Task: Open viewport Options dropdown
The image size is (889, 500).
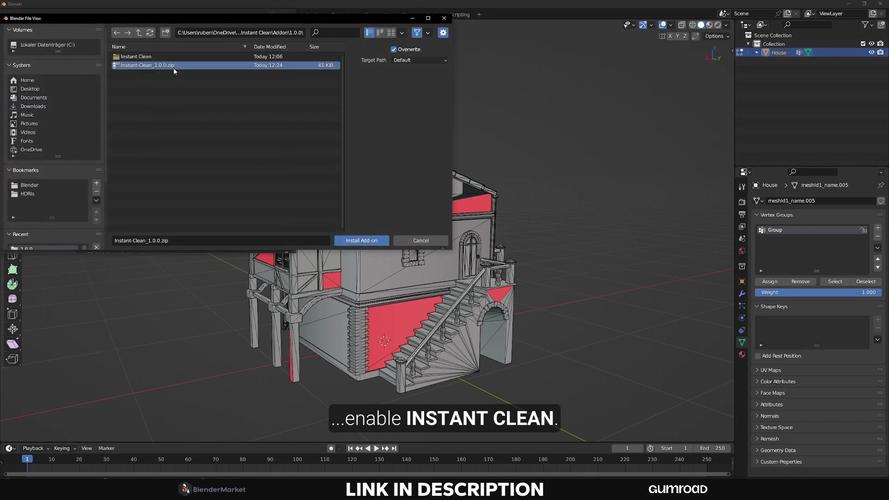Action: pyautogui.click(x=717, y=36)
